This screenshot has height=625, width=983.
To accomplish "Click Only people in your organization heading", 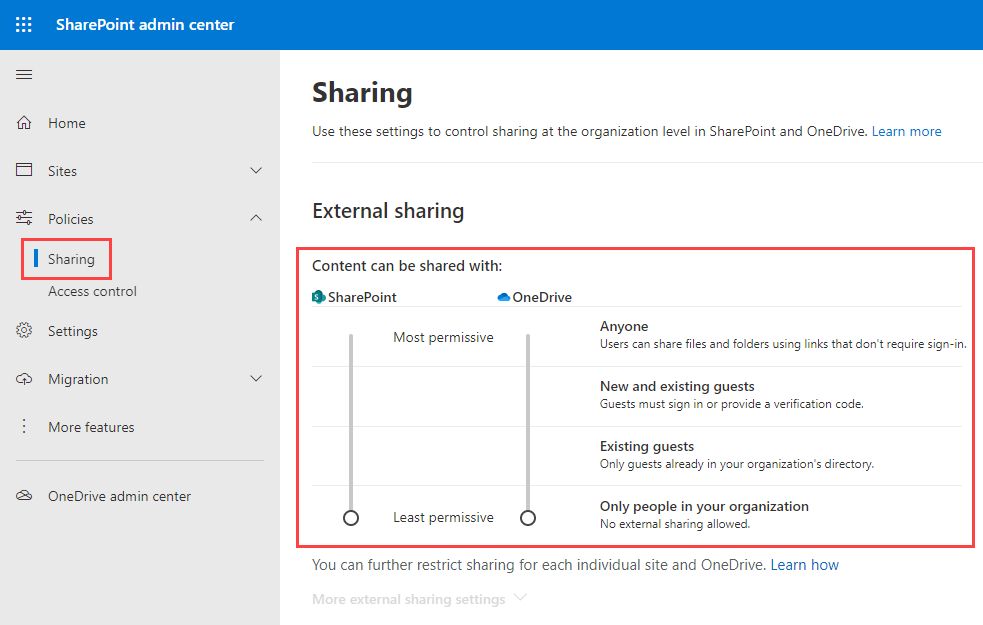I will click(704, 507).
